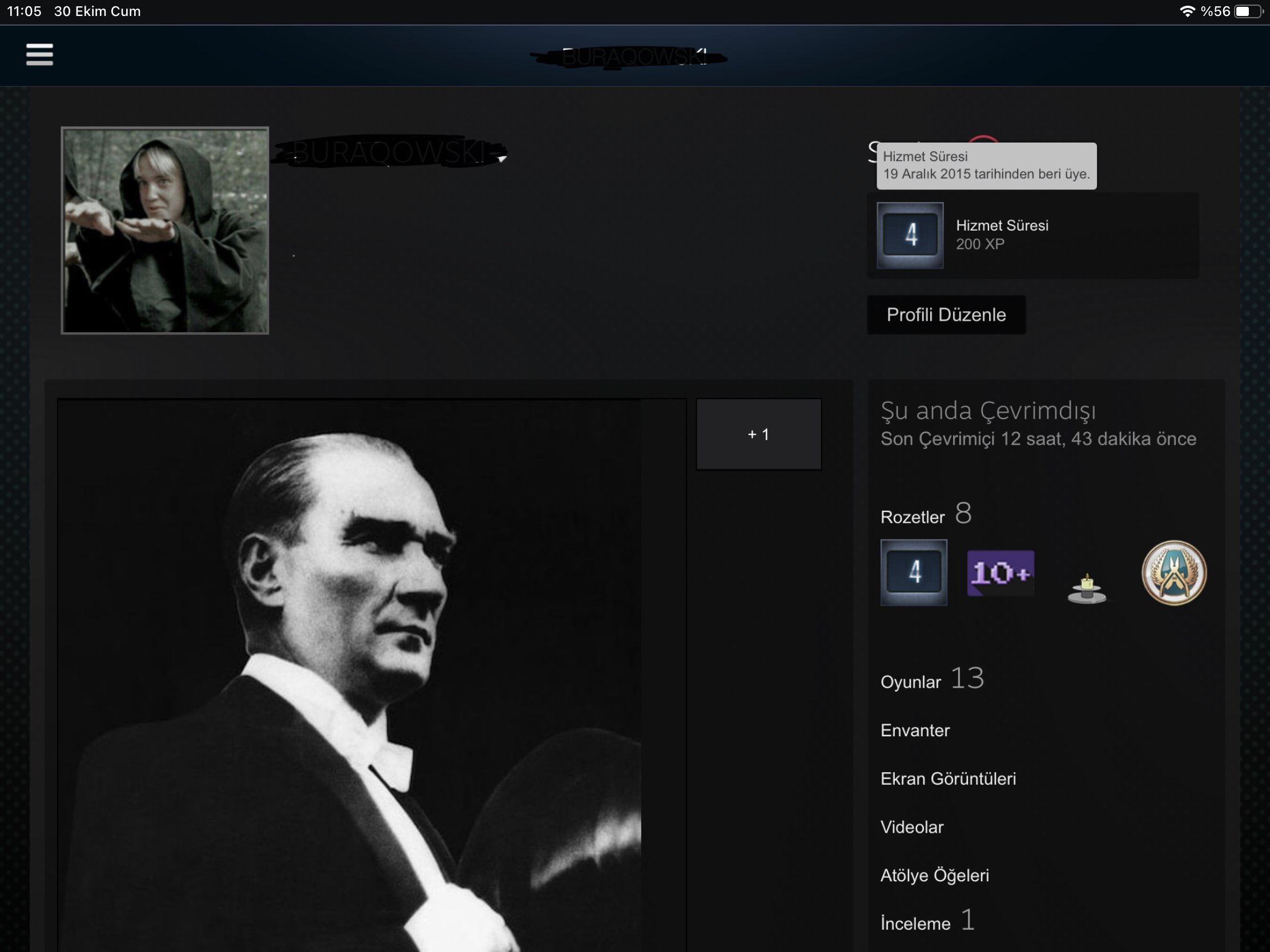Click the battery indicator icon
This screenshot has width=1270, height=952.
1248,11
